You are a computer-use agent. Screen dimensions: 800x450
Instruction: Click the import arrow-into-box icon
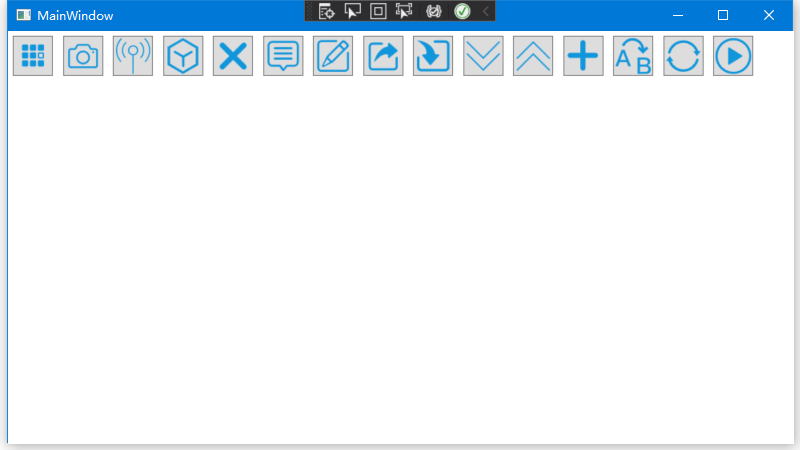point(433,56)
